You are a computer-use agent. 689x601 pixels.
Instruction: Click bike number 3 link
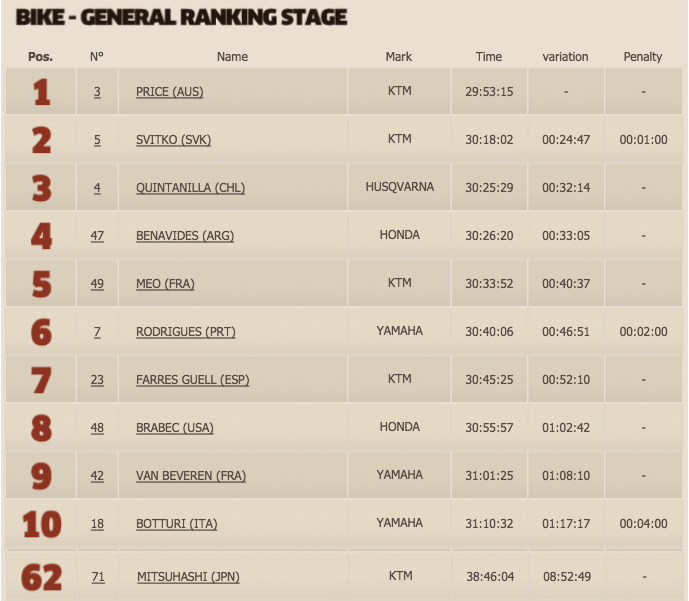coord(97,92)
